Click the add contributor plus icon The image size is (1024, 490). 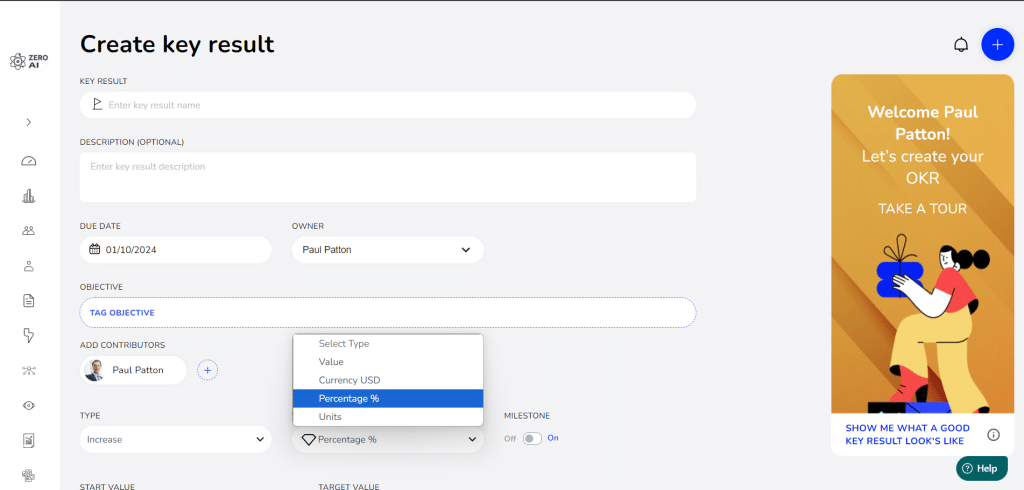pyautogui.click(x=208, y=370)
